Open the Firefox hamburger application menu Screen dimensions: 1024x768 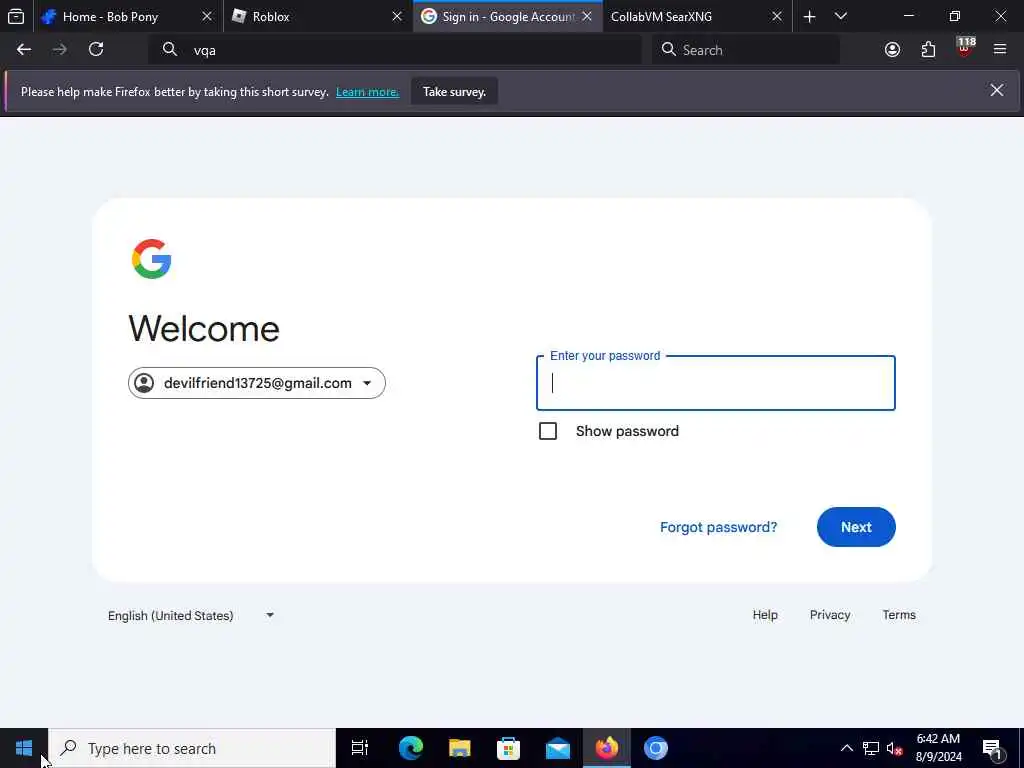pos(1000,50)
